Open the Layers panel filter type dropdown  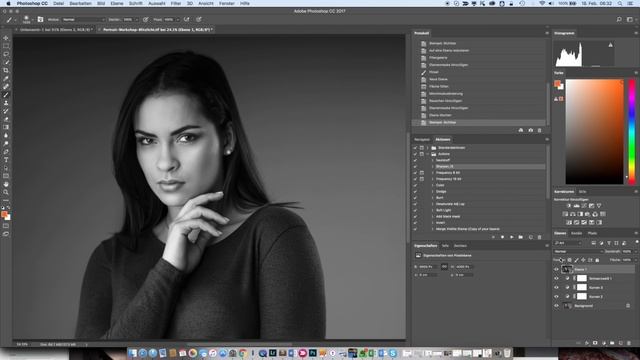pos(568,243)
